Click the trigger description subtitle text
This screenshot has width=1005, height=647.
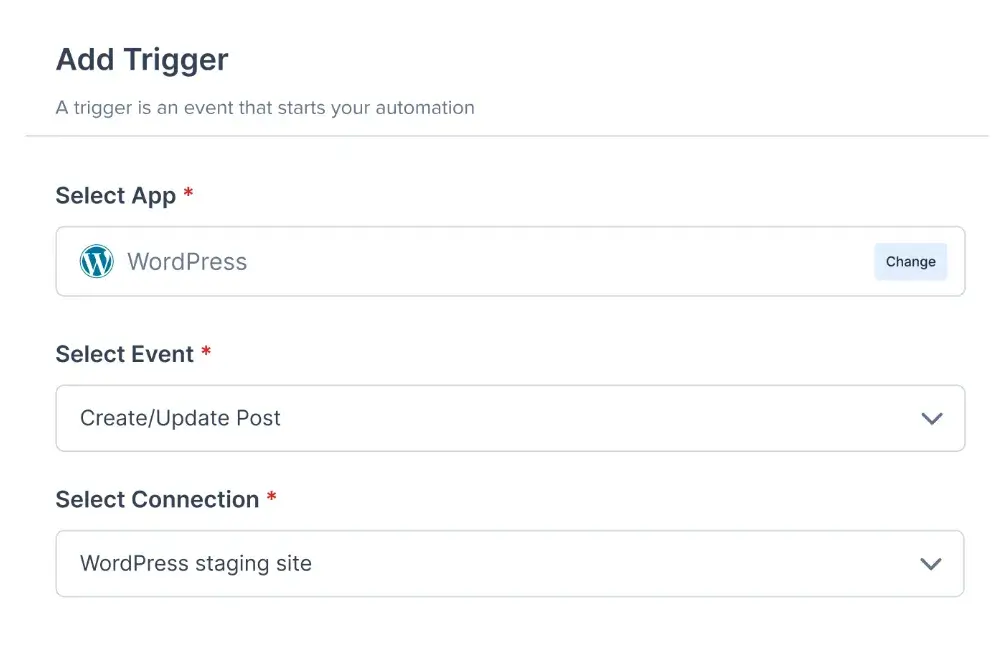coord(265,108)
